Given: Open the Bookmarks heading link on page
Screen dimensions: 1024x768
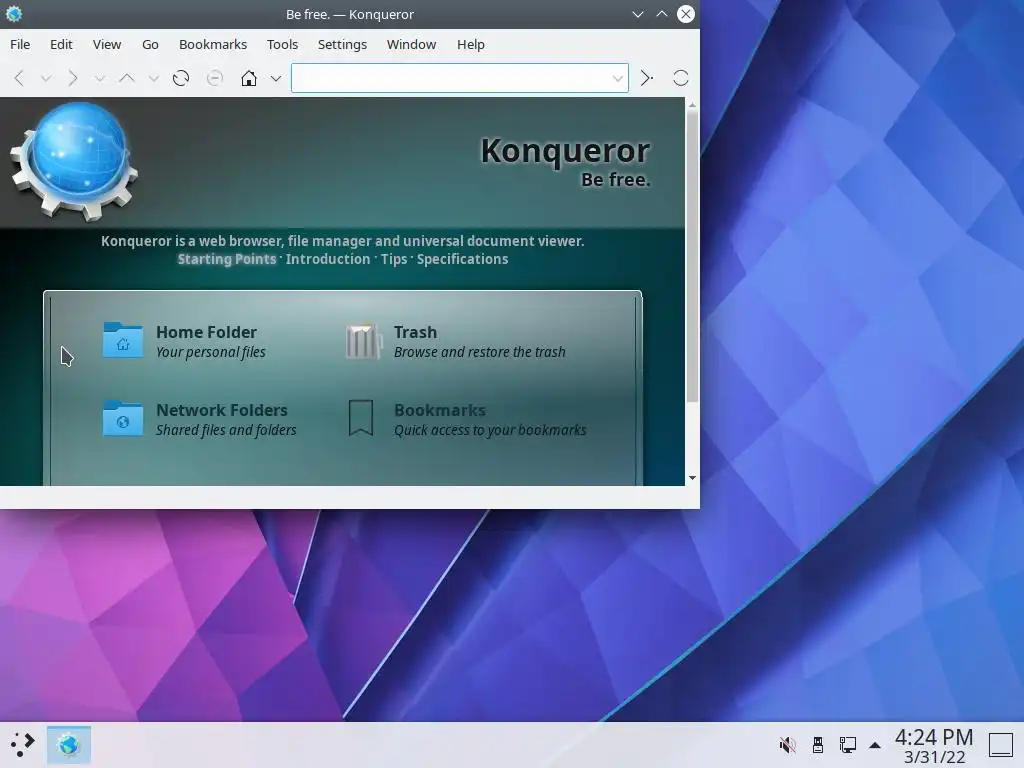Looking at the screenshot, I should tap(440, 410).
